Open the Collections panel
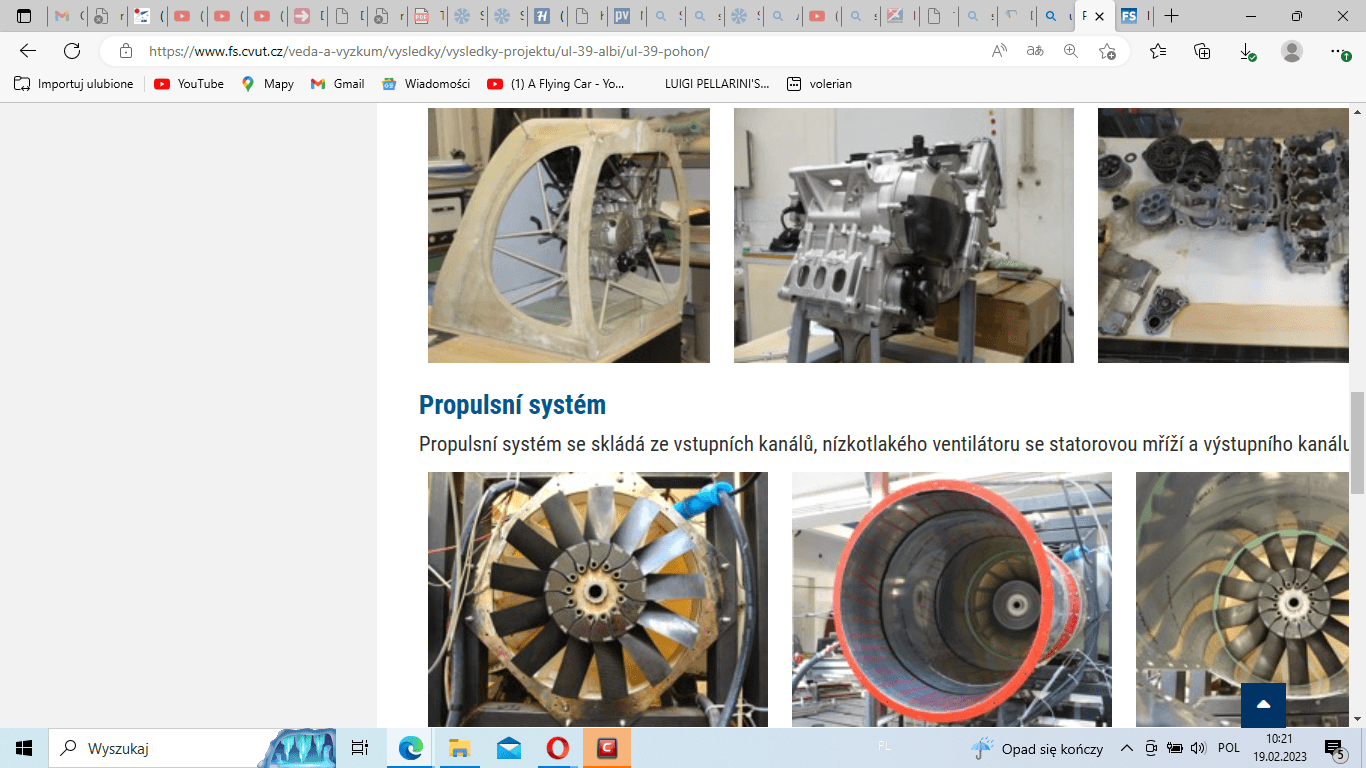1366x768 pixels. 1202,51
